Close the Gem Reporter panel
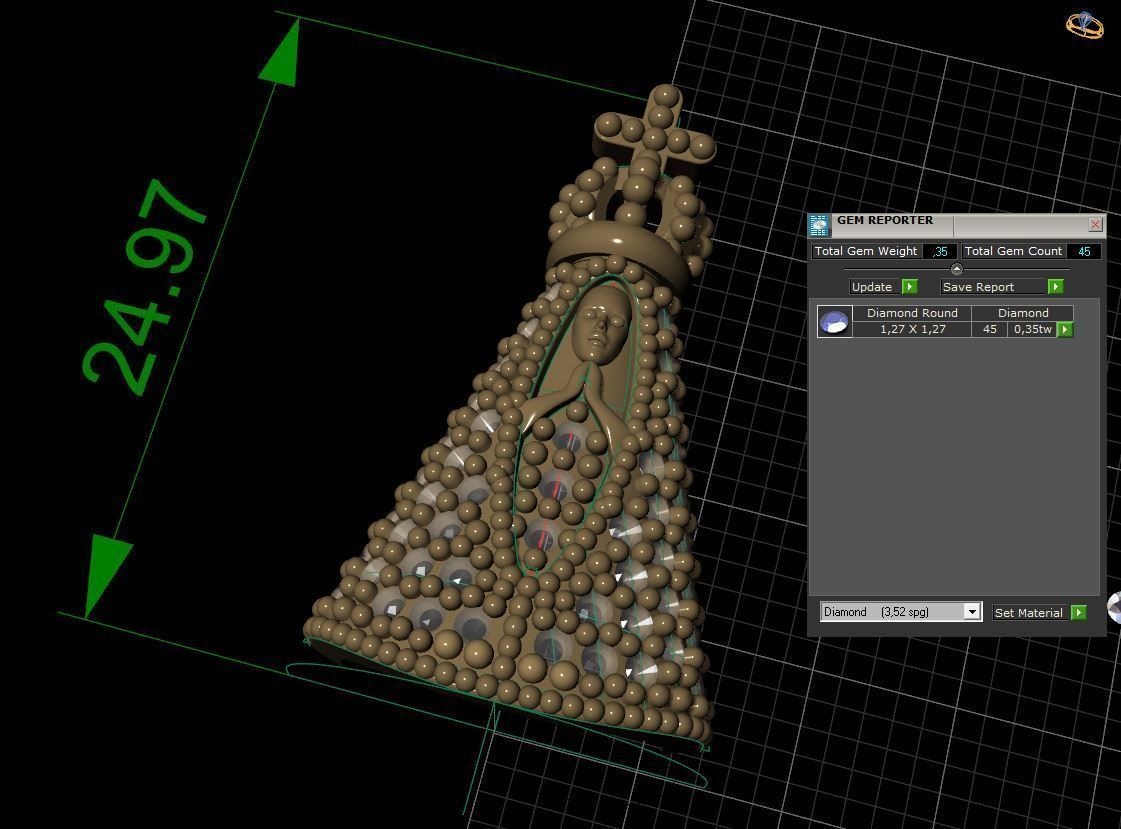 1095,224
